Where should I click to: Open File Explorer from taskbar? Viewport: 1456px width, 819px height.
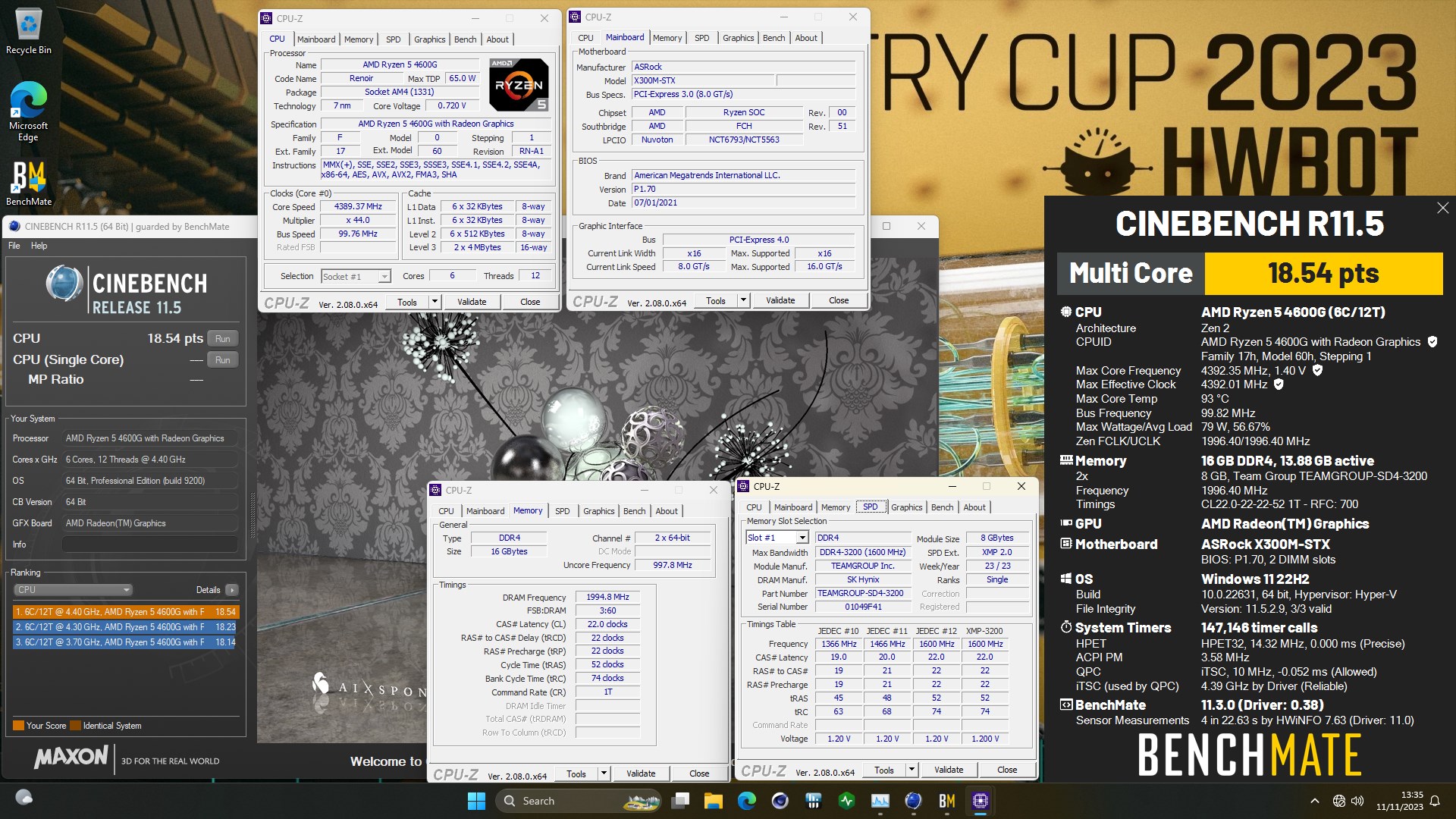coord(713,801)
